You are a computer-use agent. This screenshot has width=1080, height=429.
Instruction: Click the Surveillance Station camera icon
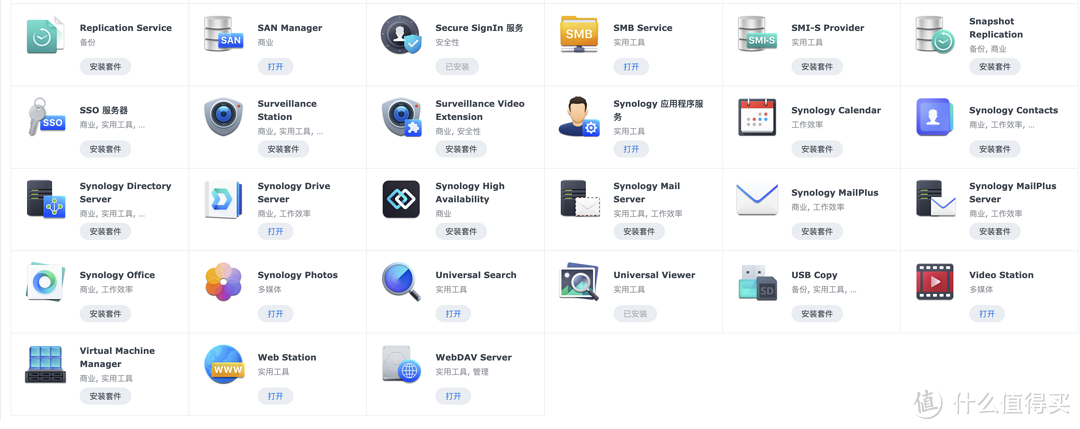click(x=223, y=116)
